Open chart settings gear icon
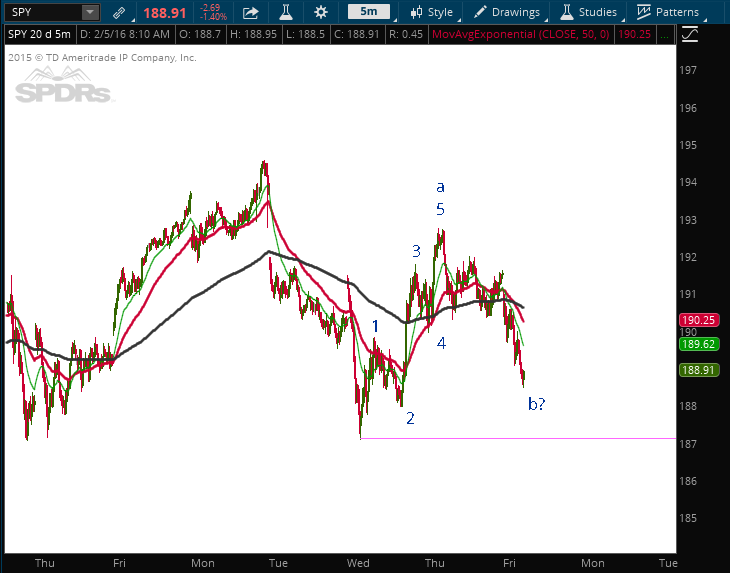Screen dimensions: 730x573 pyautogui.click(x=320, y=13)
